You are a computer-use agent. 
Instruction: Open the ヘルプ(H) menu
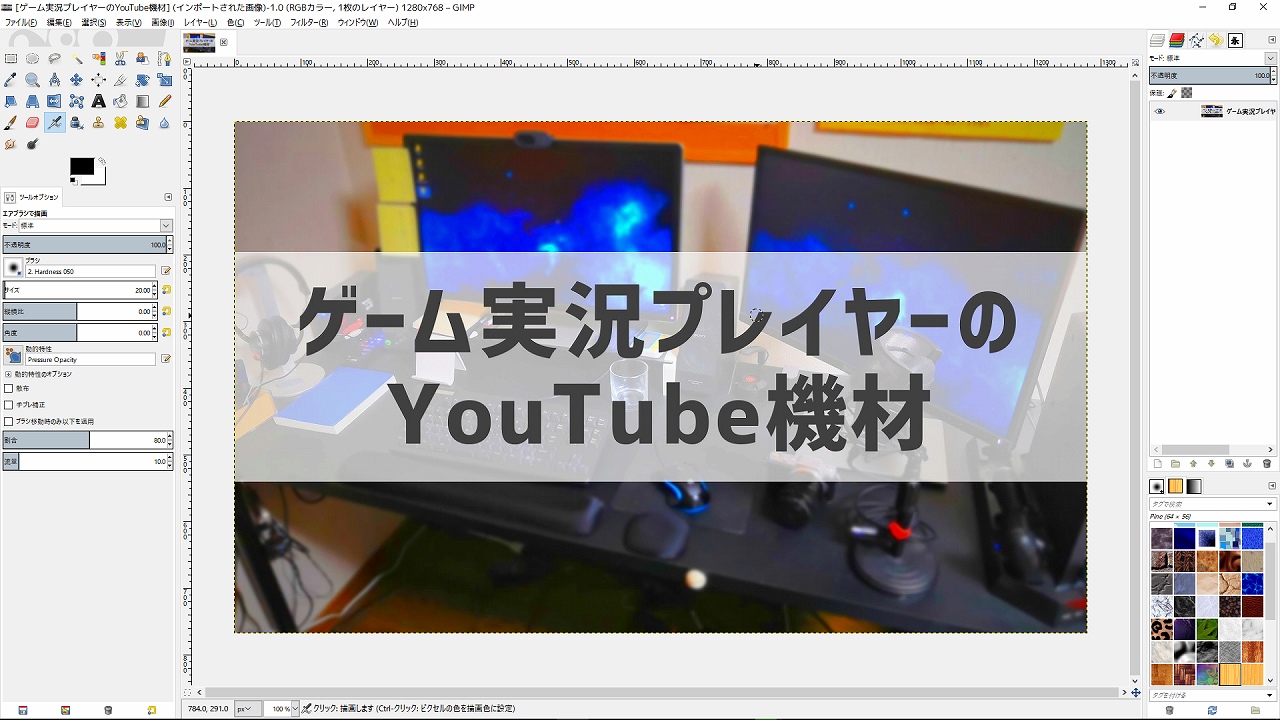403,23
